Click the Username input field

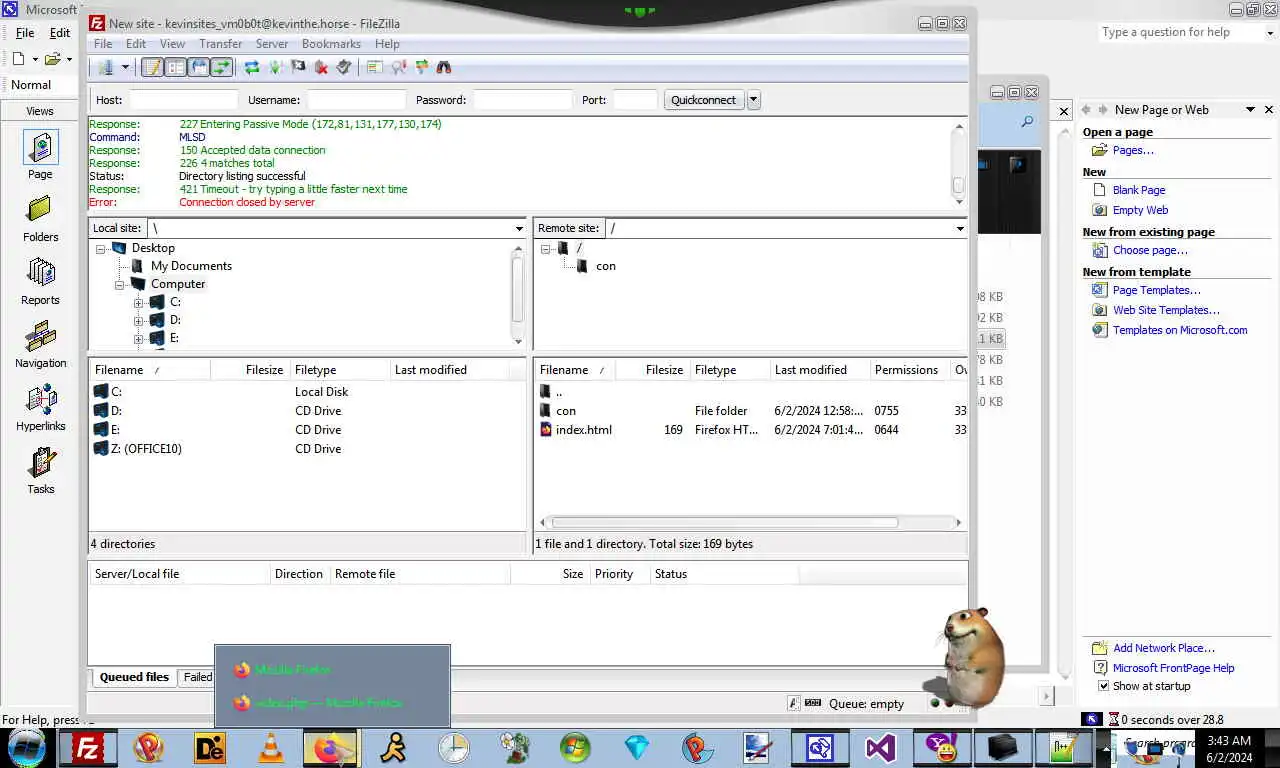[x=357, y=100]
